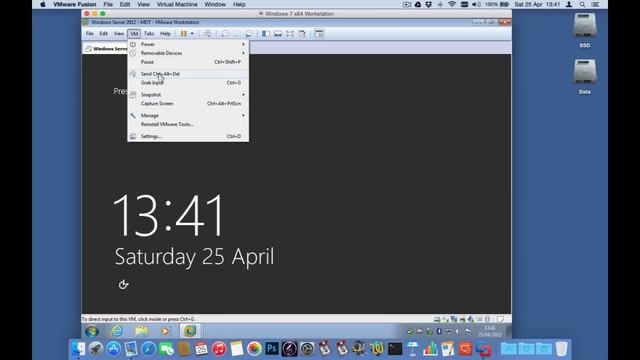Click send Ctrl+Alt+Del toolbar icon
This screenshot has width=640, height=360.
point(207,33)
